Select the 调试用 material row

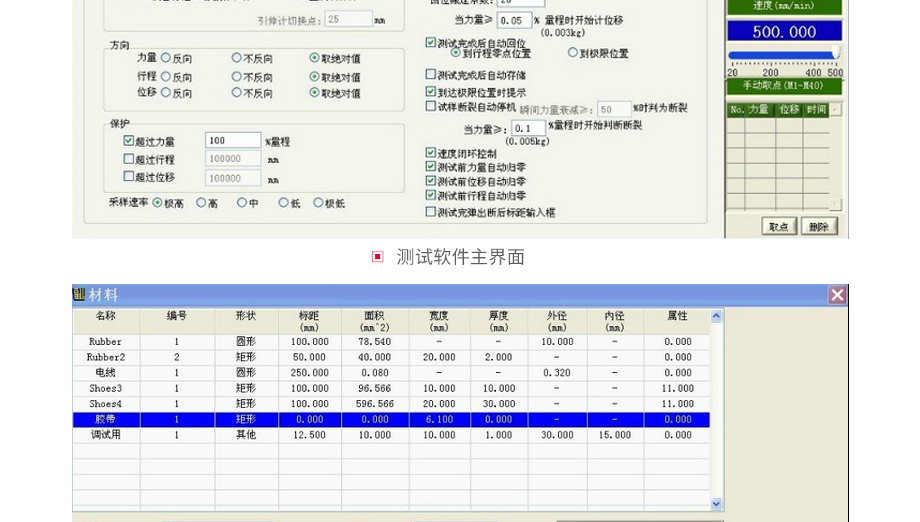105,435
